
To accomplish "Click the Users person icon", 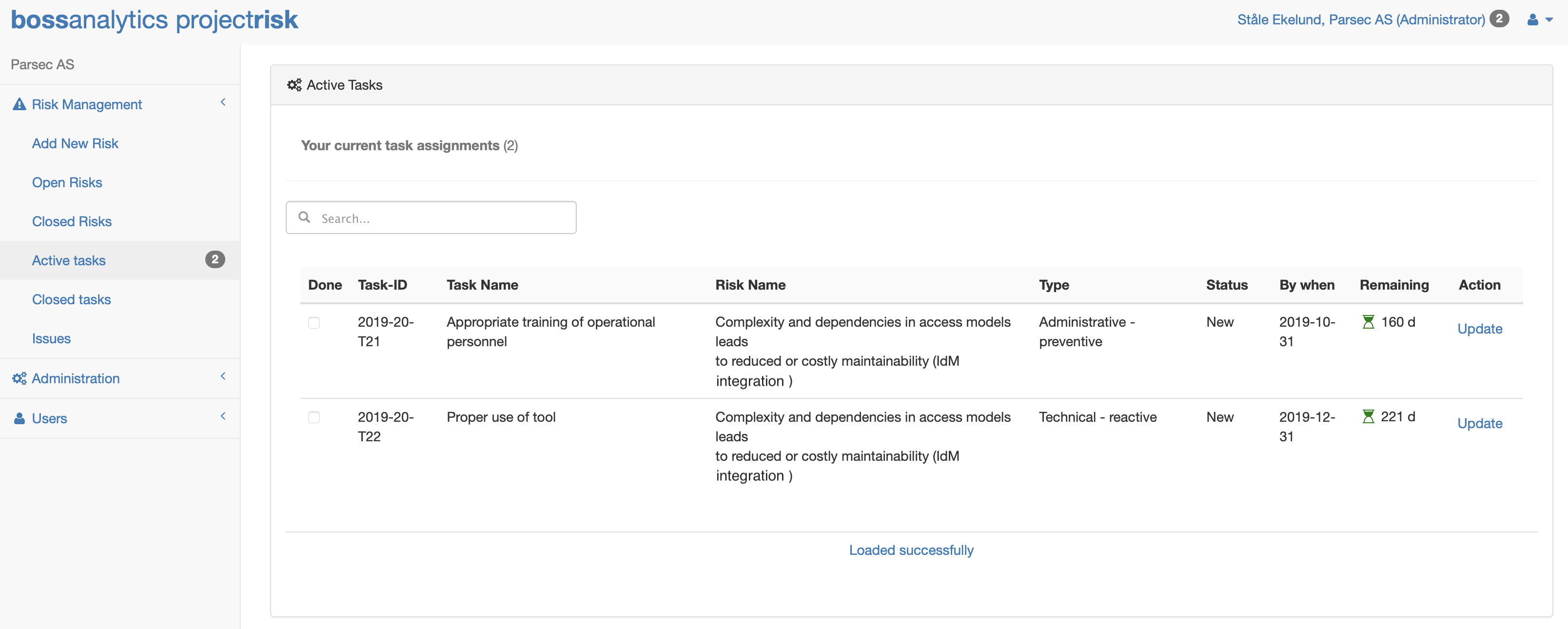I will click(20, 418).
